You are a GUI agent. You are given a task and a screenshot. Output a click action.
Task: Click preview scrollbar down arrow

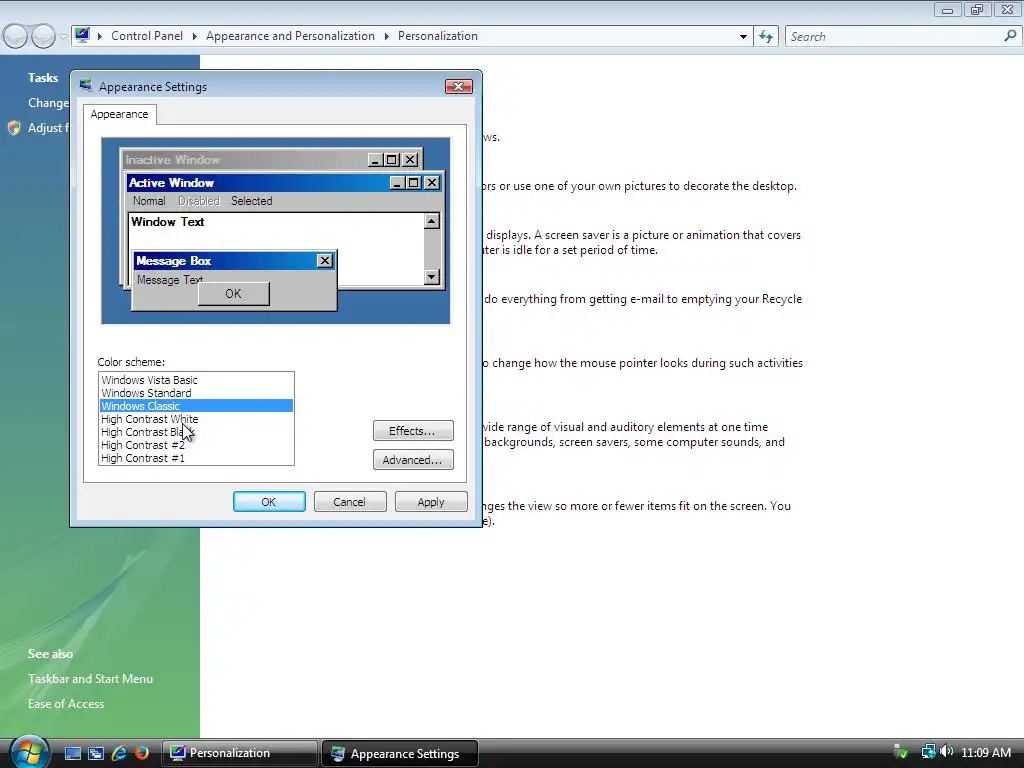coord(432,277)
